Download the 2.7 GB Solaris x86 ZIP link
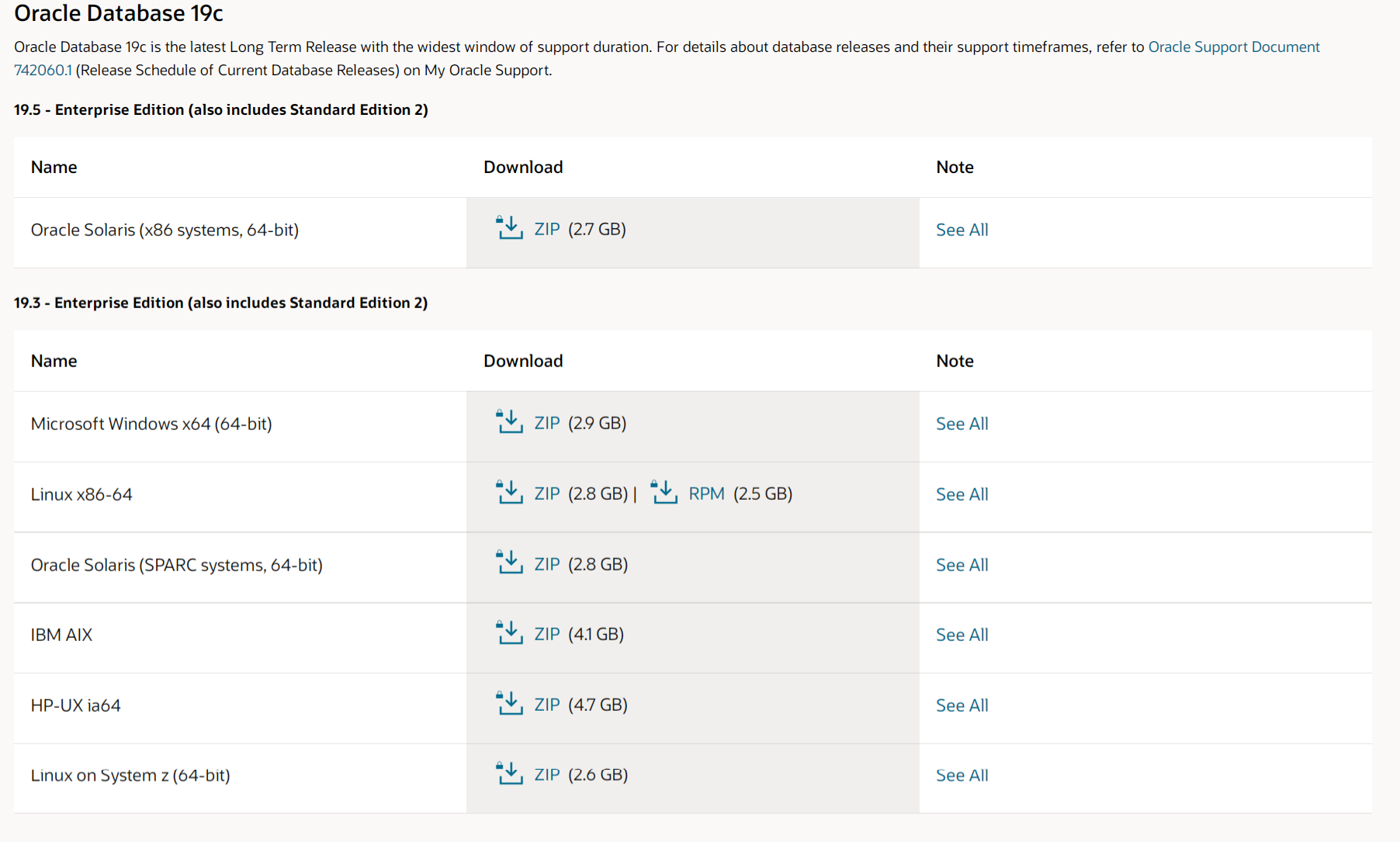Viewport: 1400px width, 842px height. (547, 229)
